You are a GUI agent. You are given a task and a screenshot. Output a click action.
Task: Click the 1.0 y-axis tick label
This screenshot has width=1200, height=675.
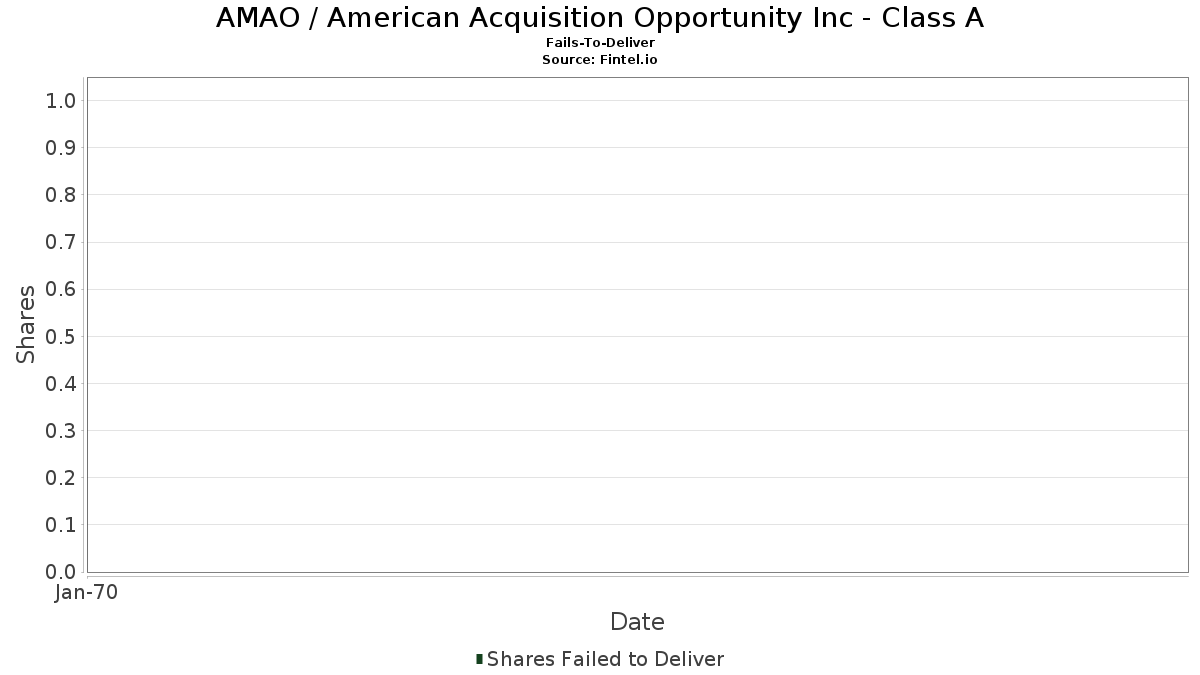[x=61, y=101]
